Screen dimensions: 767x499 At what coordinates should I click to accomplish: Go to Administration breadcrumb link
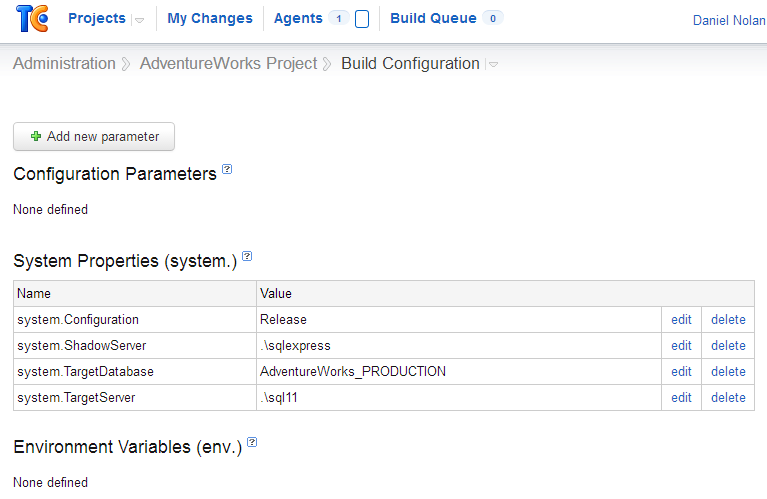(64, 64)
